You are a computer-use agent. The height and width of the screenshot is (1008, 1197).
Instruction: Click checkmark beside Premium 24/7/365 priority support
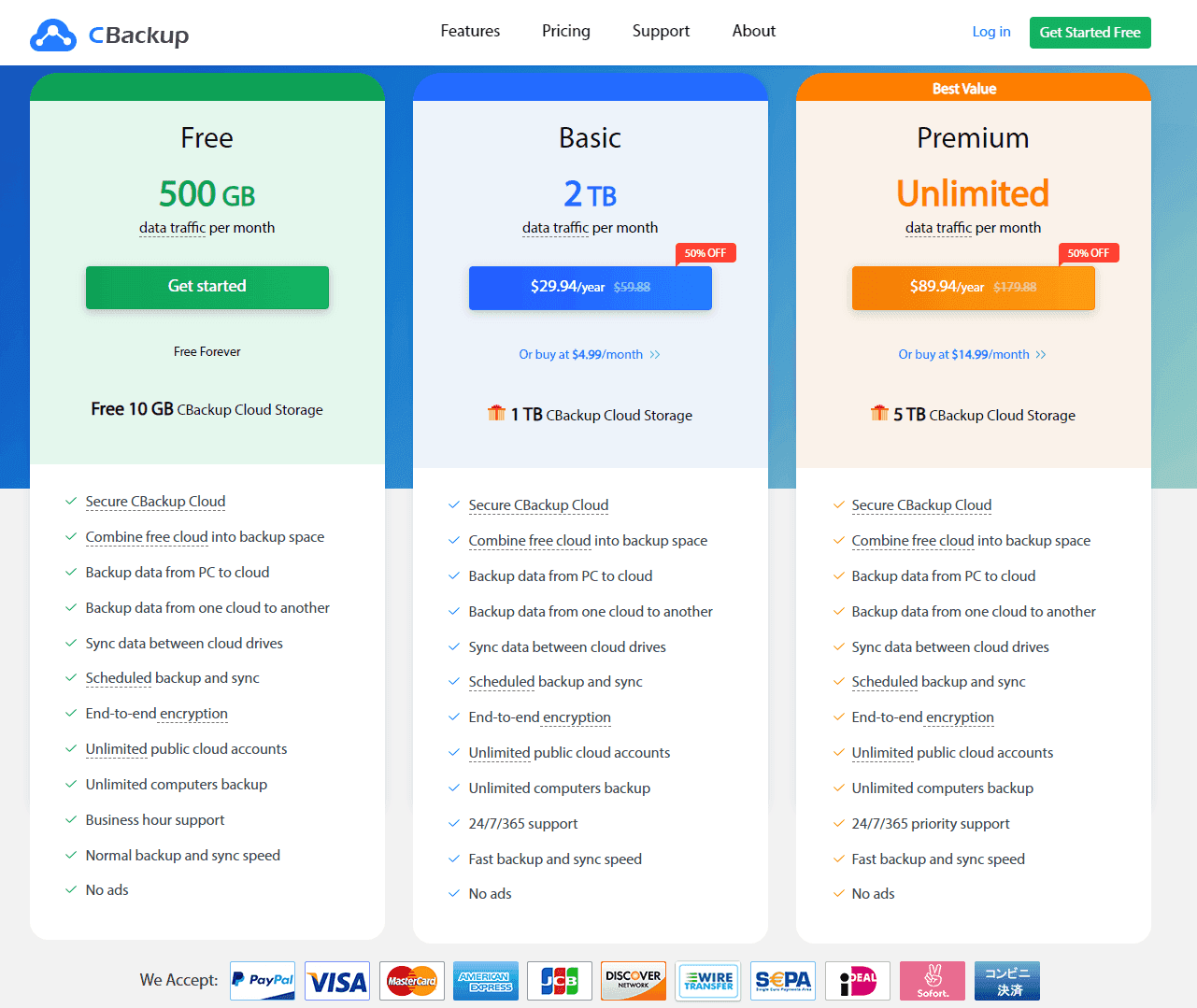pyautogui.click(x=838, y=823)
